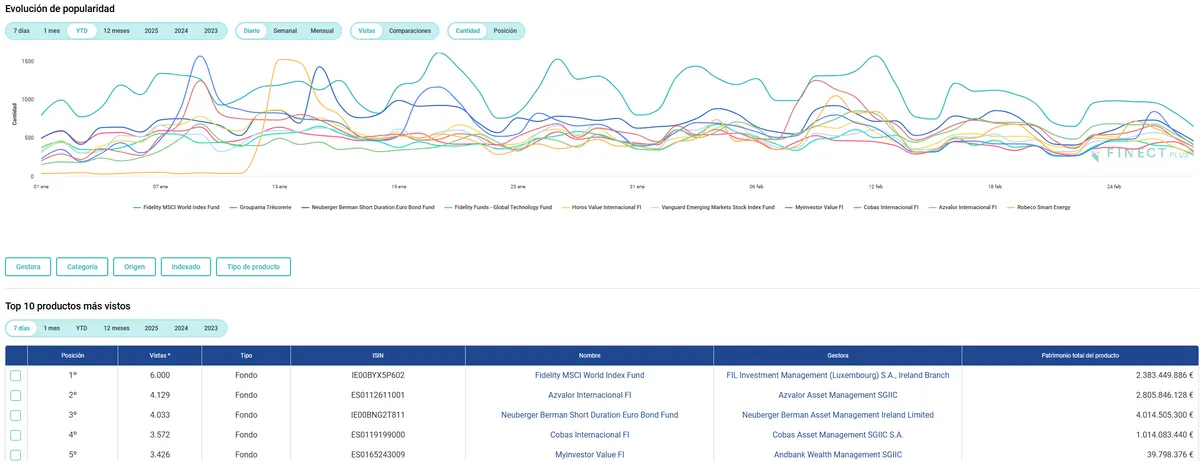Open the Gestora filter dropdown

click(28, 267)
